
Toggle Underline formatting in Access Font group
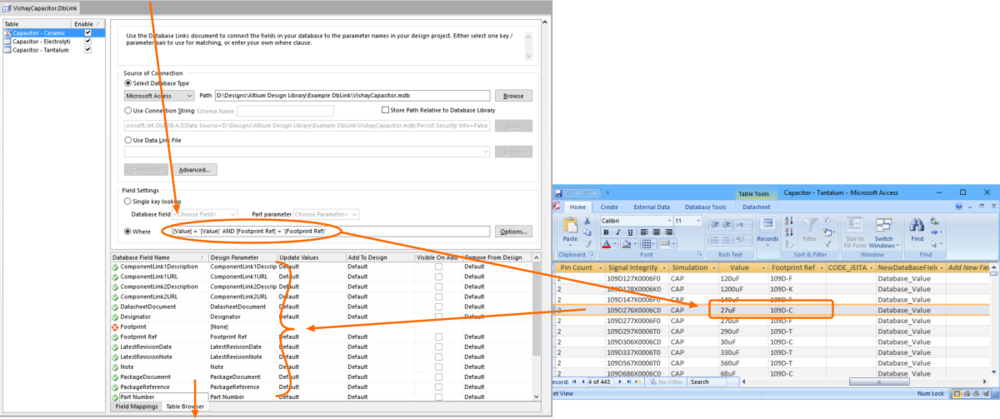[x=630, y=232]
